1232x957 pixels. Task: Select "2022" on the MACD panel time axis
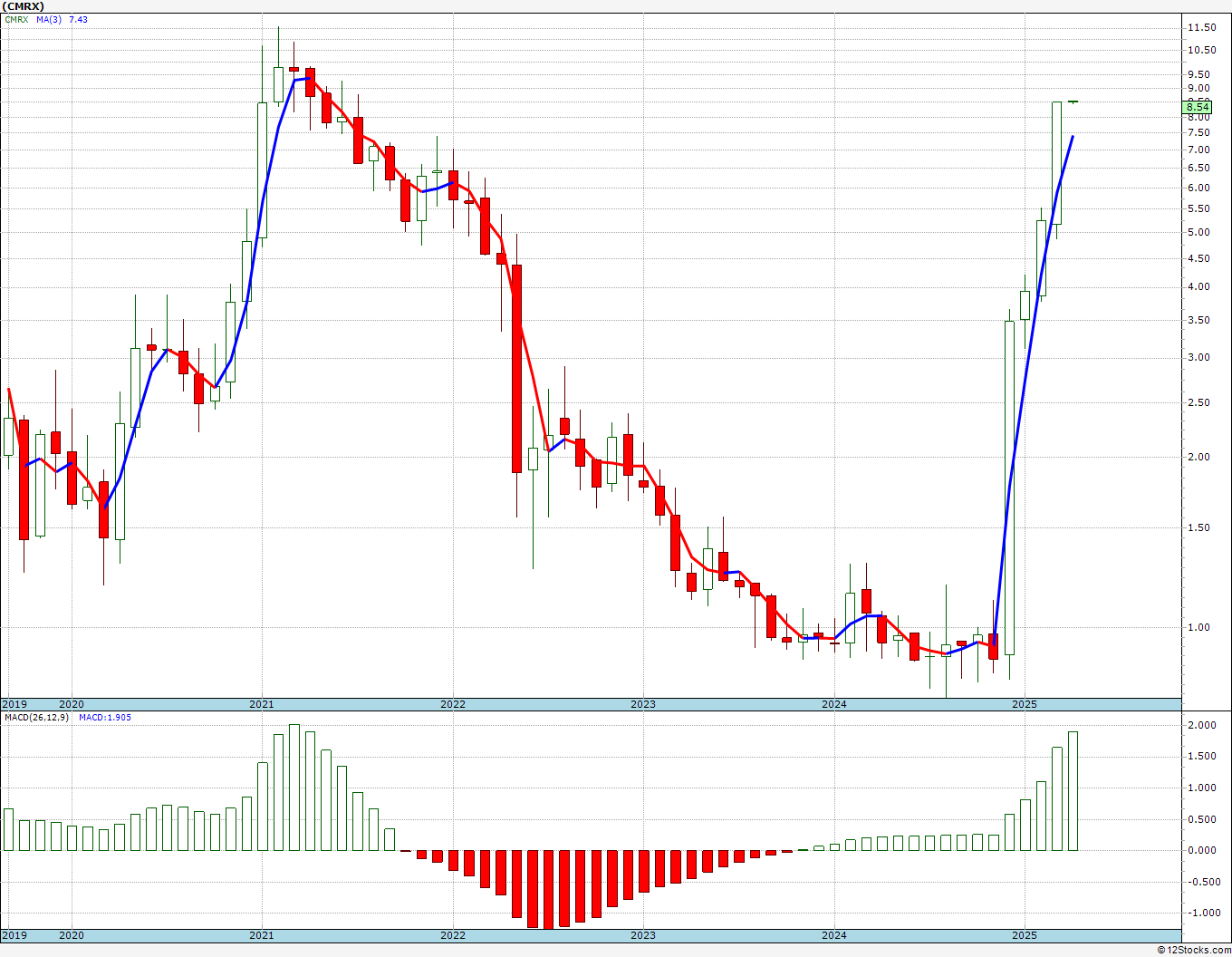click(452, 935)
